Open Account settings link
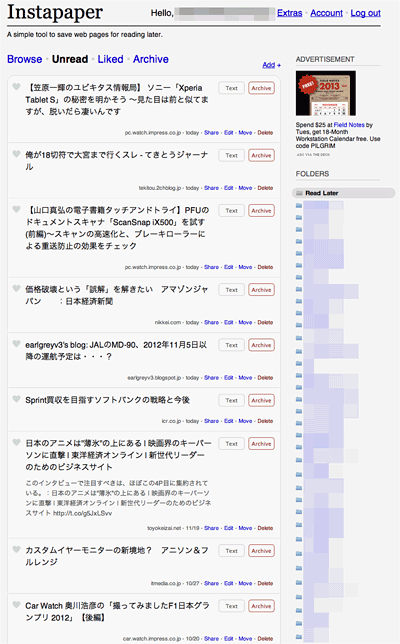This screenshot has width=400, height=644. 326,13
